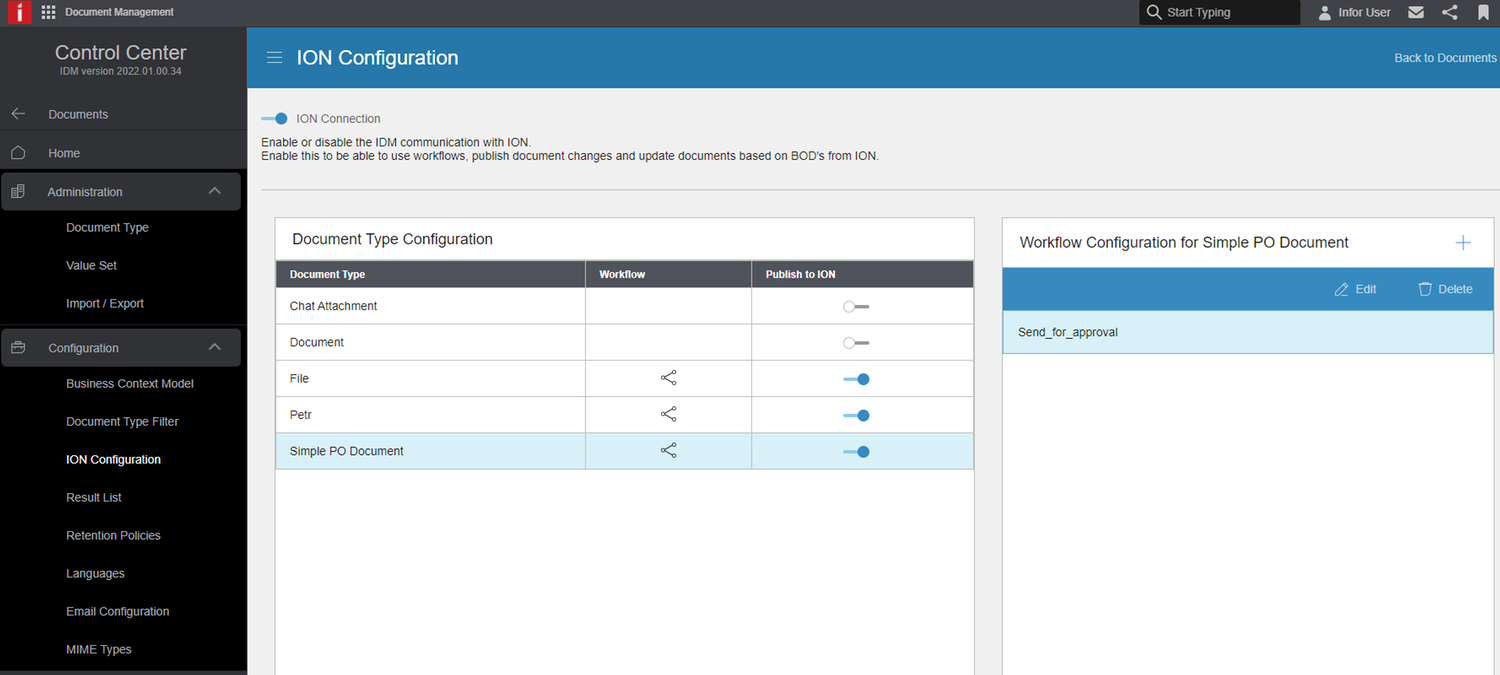Click the Back to Documents link
Screen dimensions: 1500x675
(1444, 57)
